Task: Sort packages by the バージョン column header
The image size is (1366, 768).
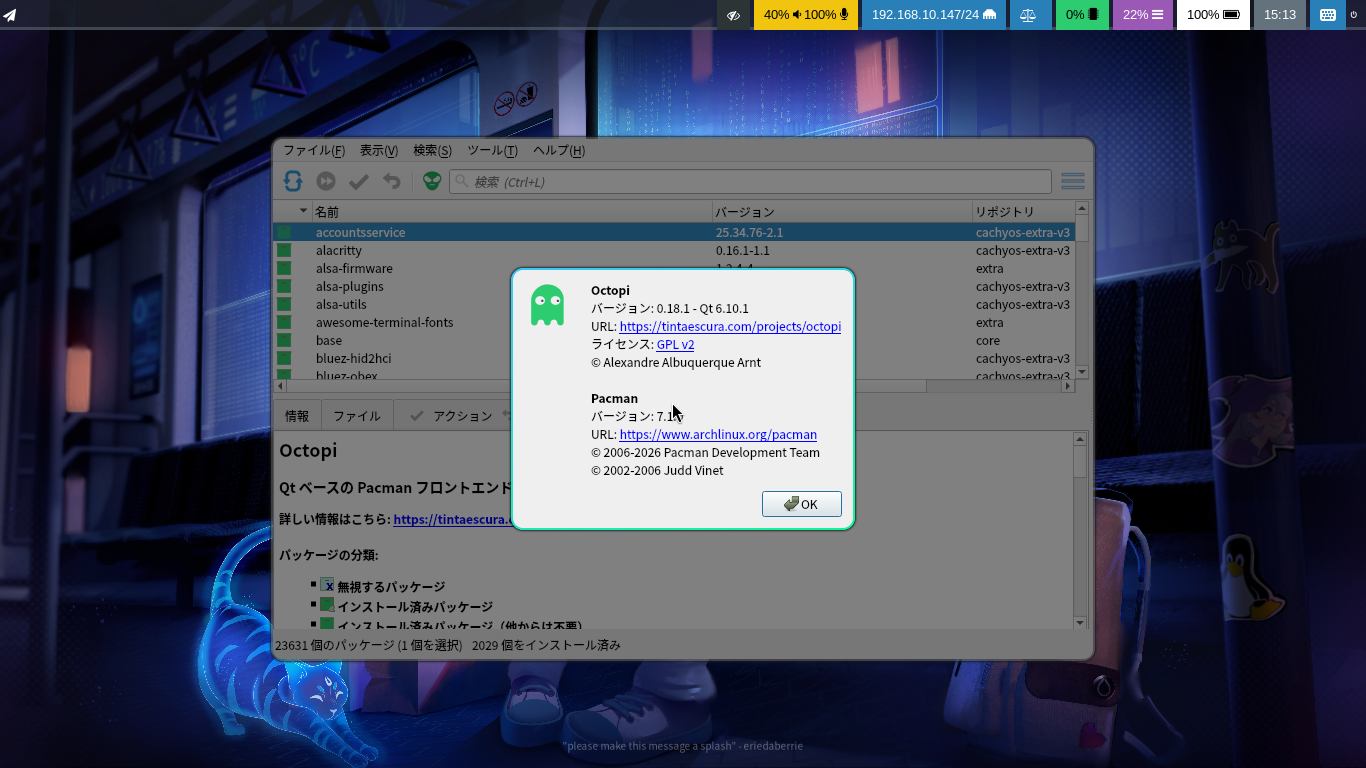Action: click(x=842, y=212)
